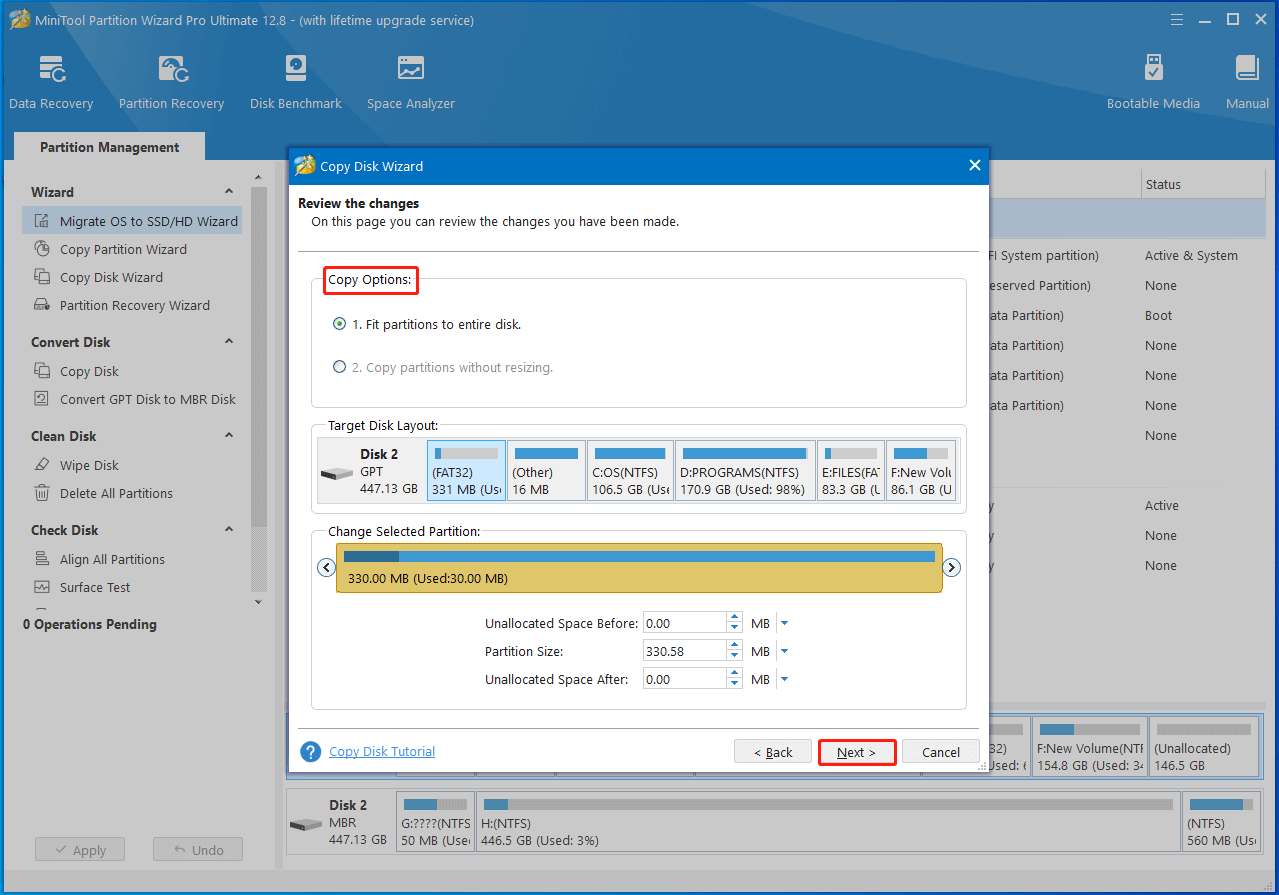This screenshot has width=1279, height=895.
Task: Choose Delete All Partitions in the sidebar
Action: click(116, 493)
